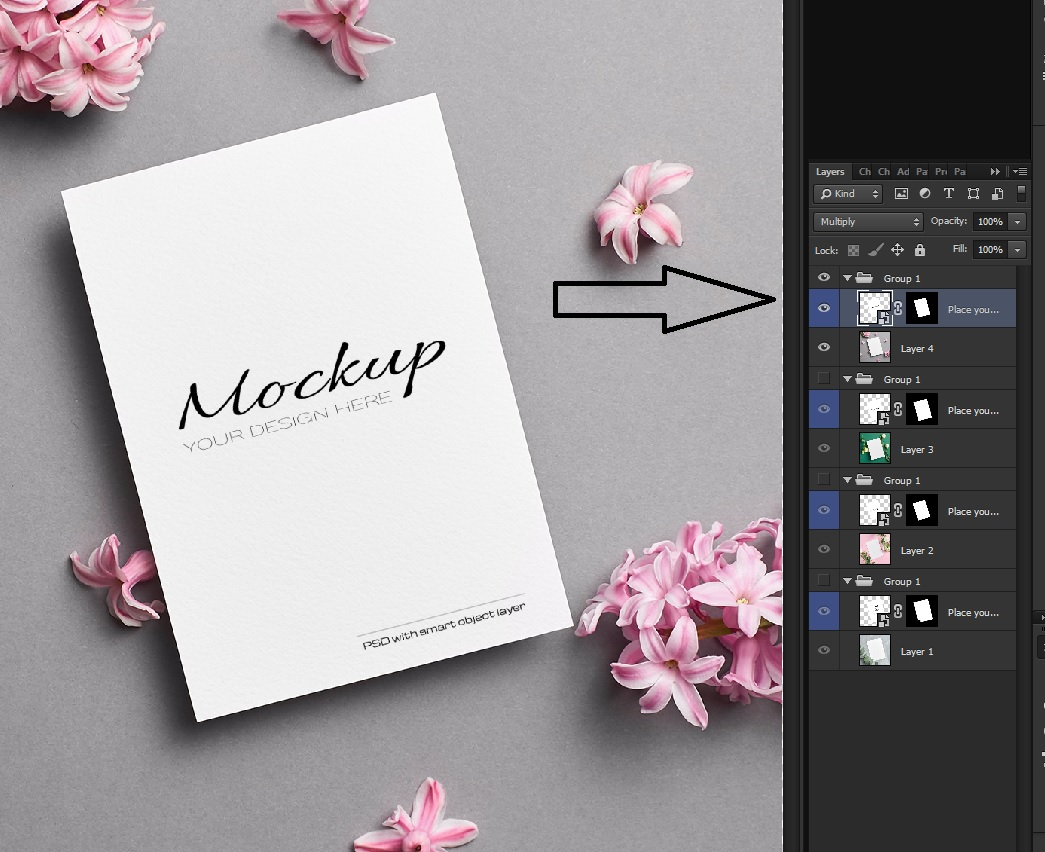Click mask link icon on layer above Layer 3
This screenshot has height=852, width=1045.
[x=898, y=409]
